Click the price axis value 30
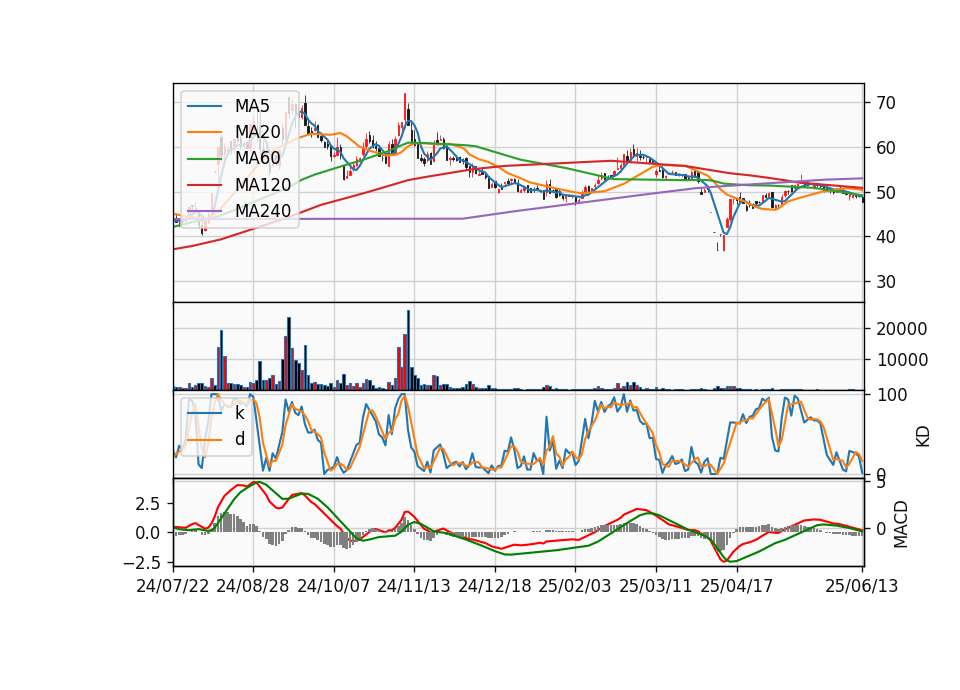The height and width of the screenshot is (690, 960). point(886,282)
